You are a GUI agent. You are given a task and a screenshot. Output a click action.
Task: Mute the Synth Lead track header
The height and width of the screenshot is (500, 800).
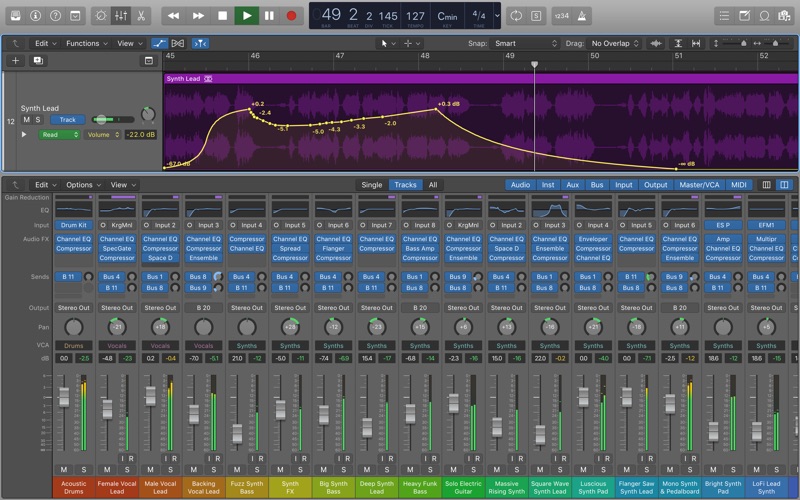coord(27,120)
